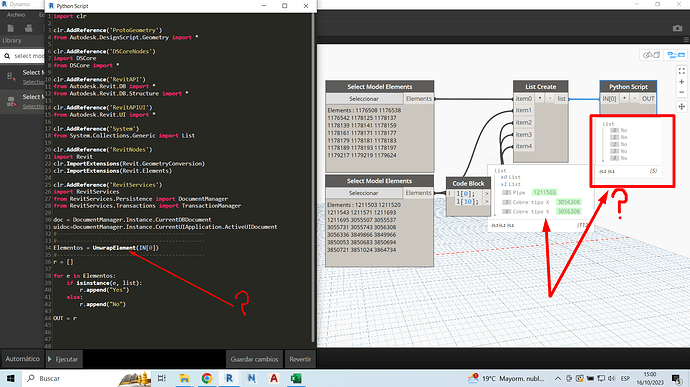
Task: Switch to Revit from the taskbar
Action: click(x=229, y=378)
